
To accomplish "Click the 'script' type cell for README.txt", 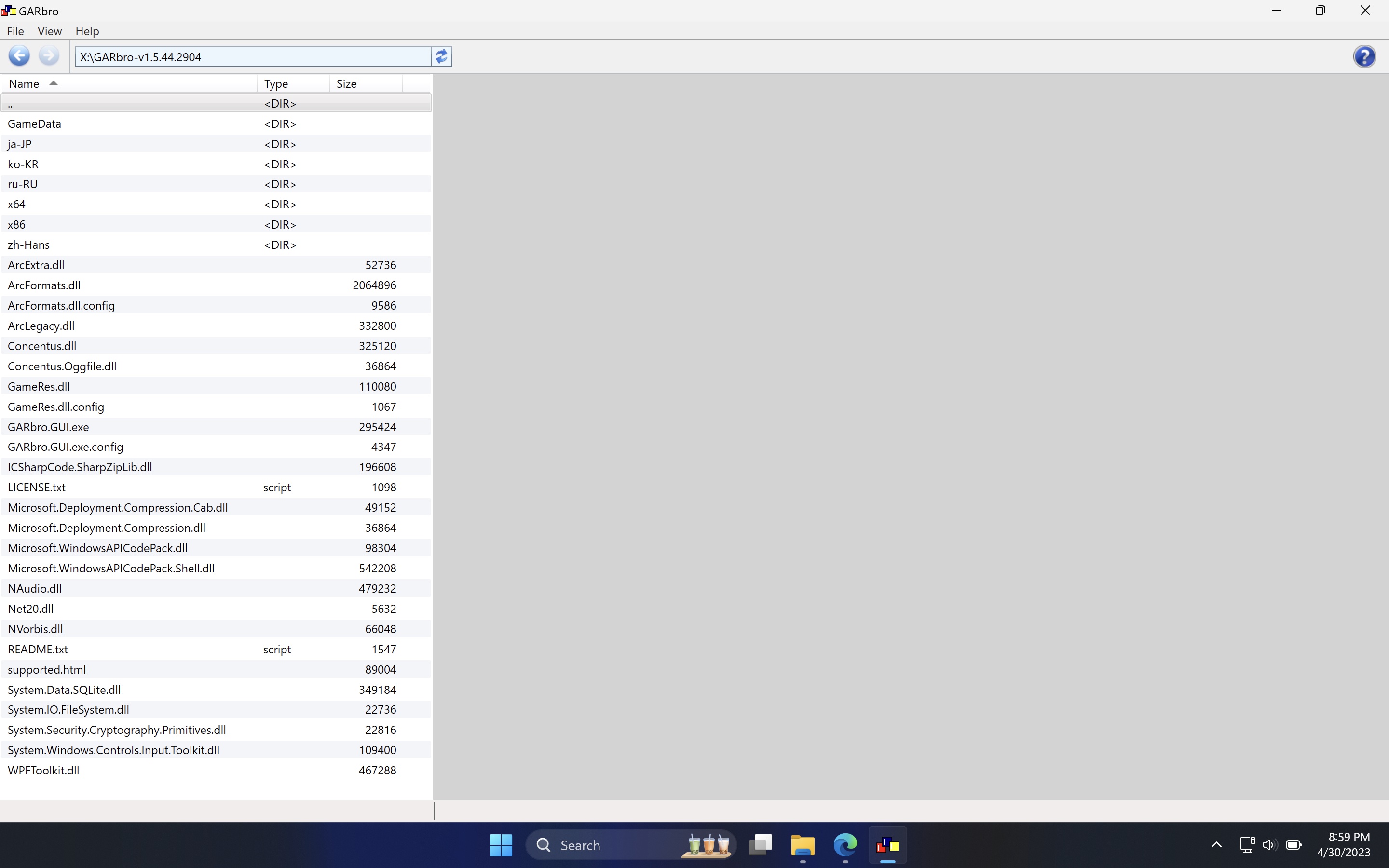I will pos(277,649).
